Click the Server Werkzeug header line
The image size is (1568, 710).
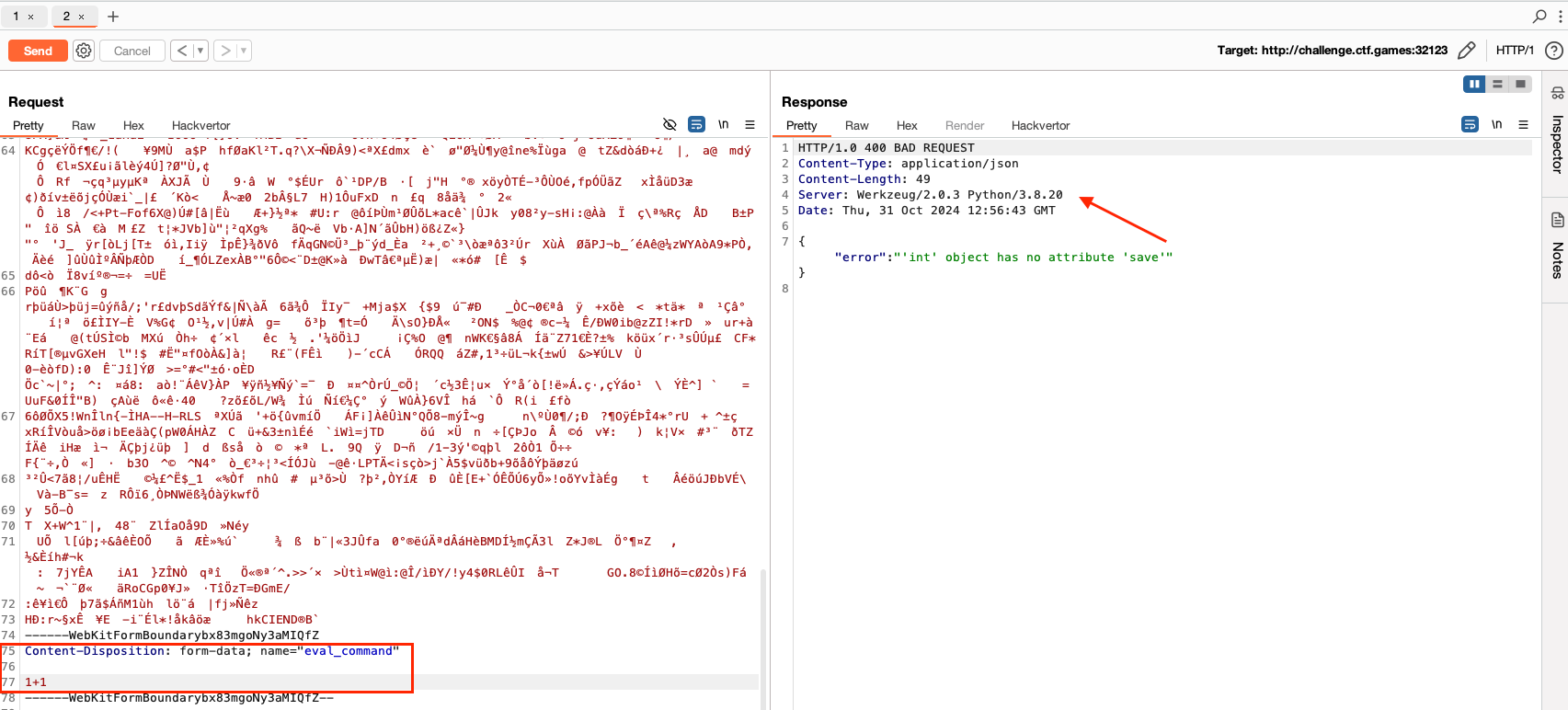click(x=930, y=195)
